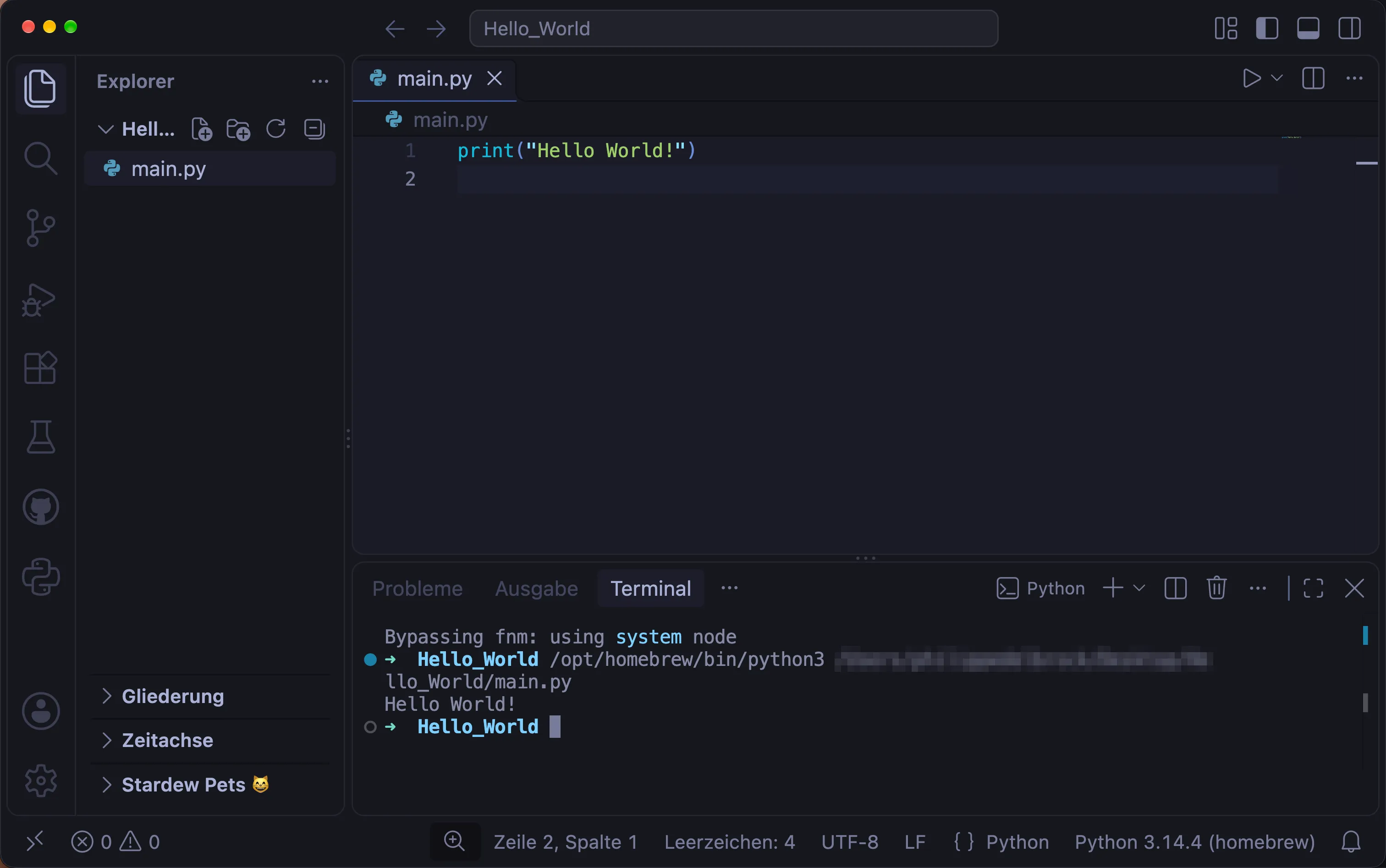Open the Search view in activity bar
The width and height of the screenshot is (1386, 868).
tap(40, 158)
